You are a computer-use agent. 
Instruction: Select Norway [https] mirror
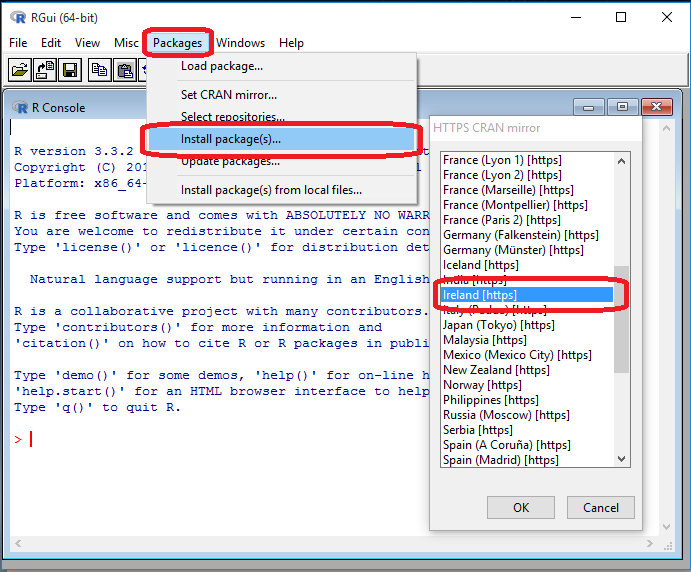pyautogui.click(x=527, y=385)
